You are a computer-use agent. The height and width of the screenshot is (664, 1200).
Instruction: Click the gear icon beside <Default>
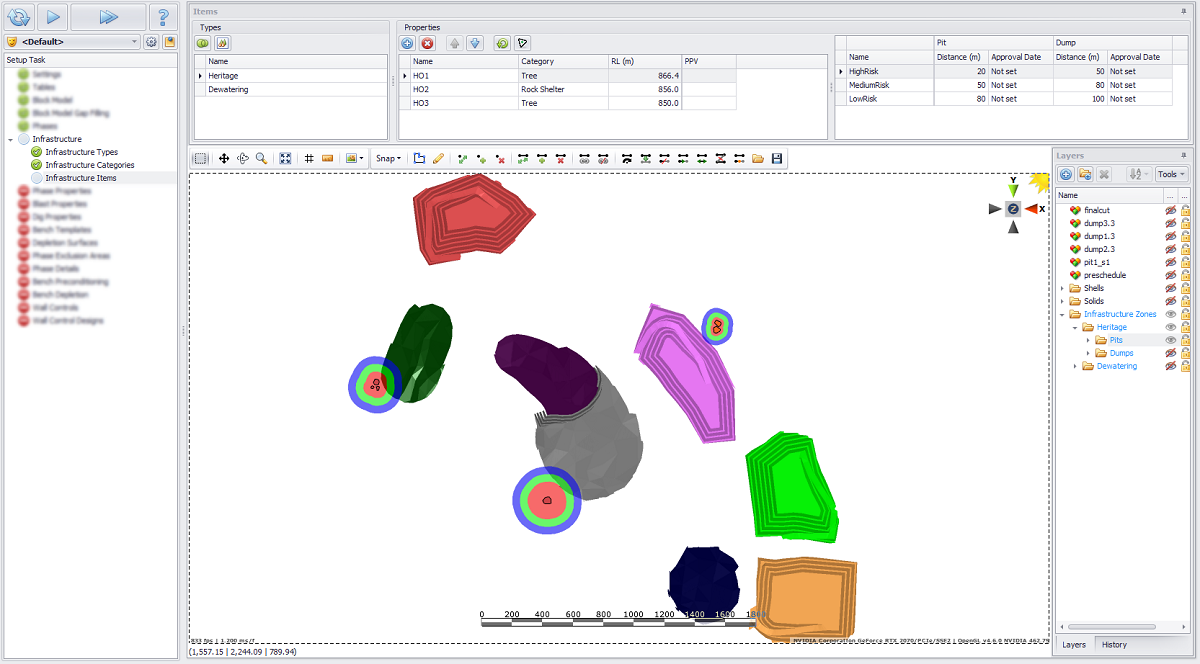(151, 42)
